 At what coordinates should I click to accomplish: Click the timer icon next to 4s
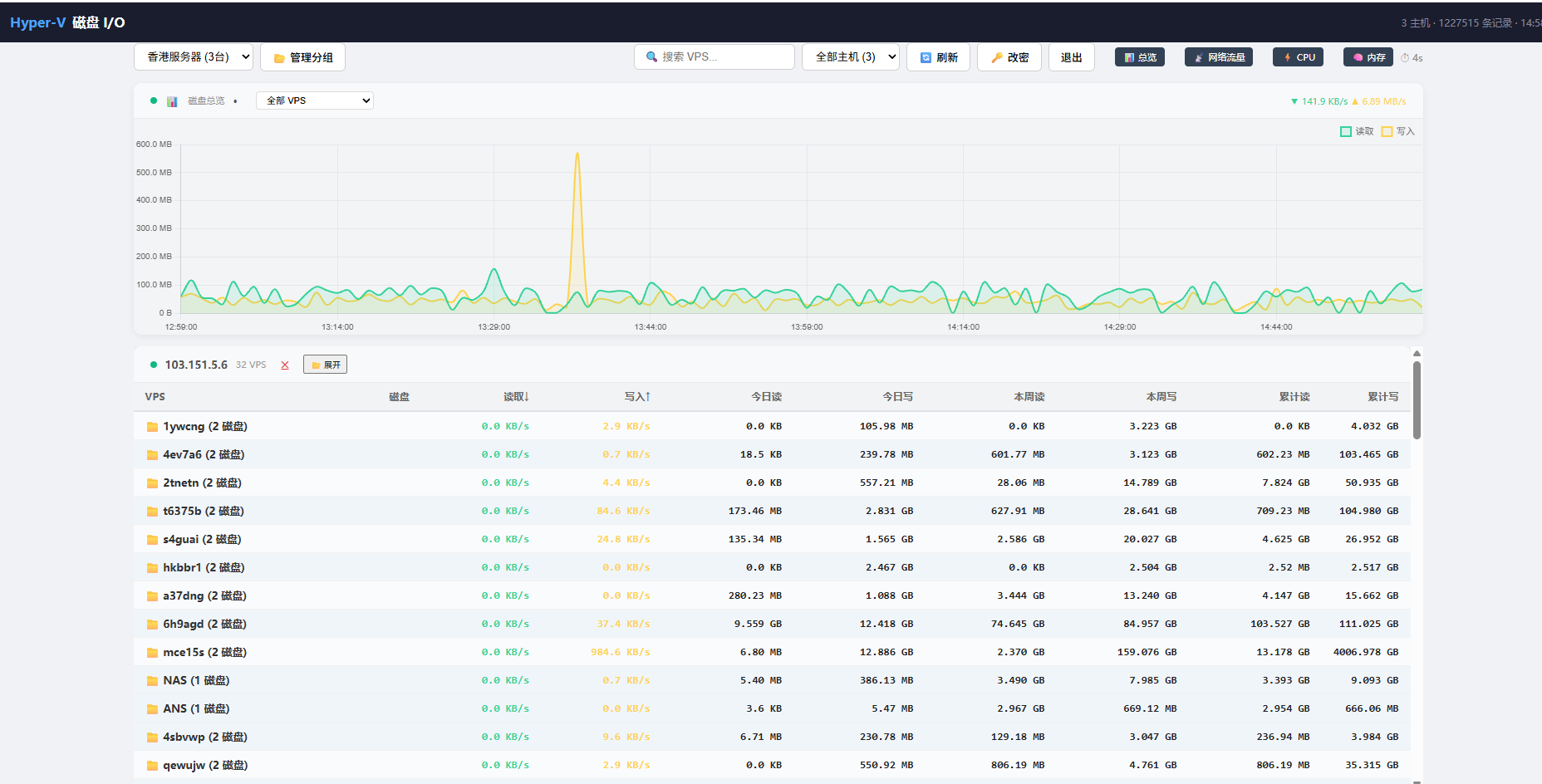coord(1405,58)
